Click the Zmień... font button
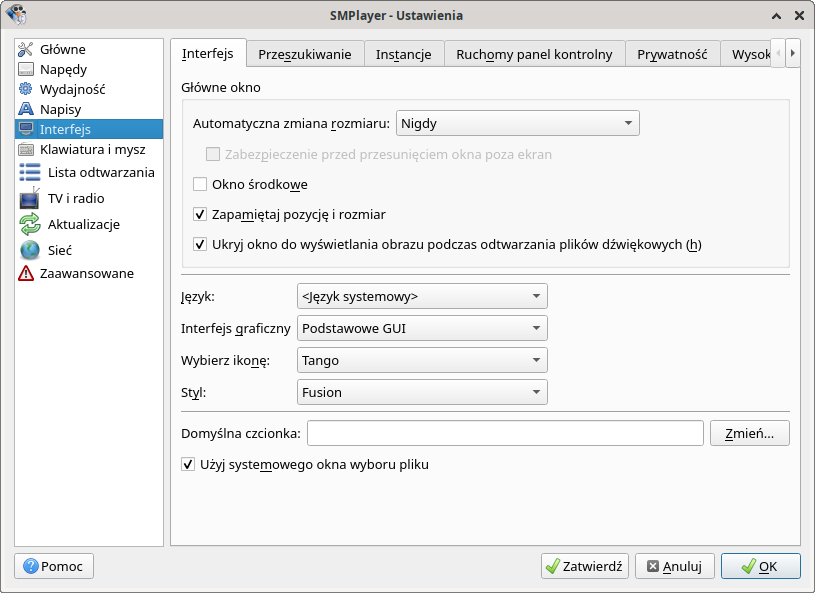The width and height of the screenshot is (815, 593). pos(749,433)
